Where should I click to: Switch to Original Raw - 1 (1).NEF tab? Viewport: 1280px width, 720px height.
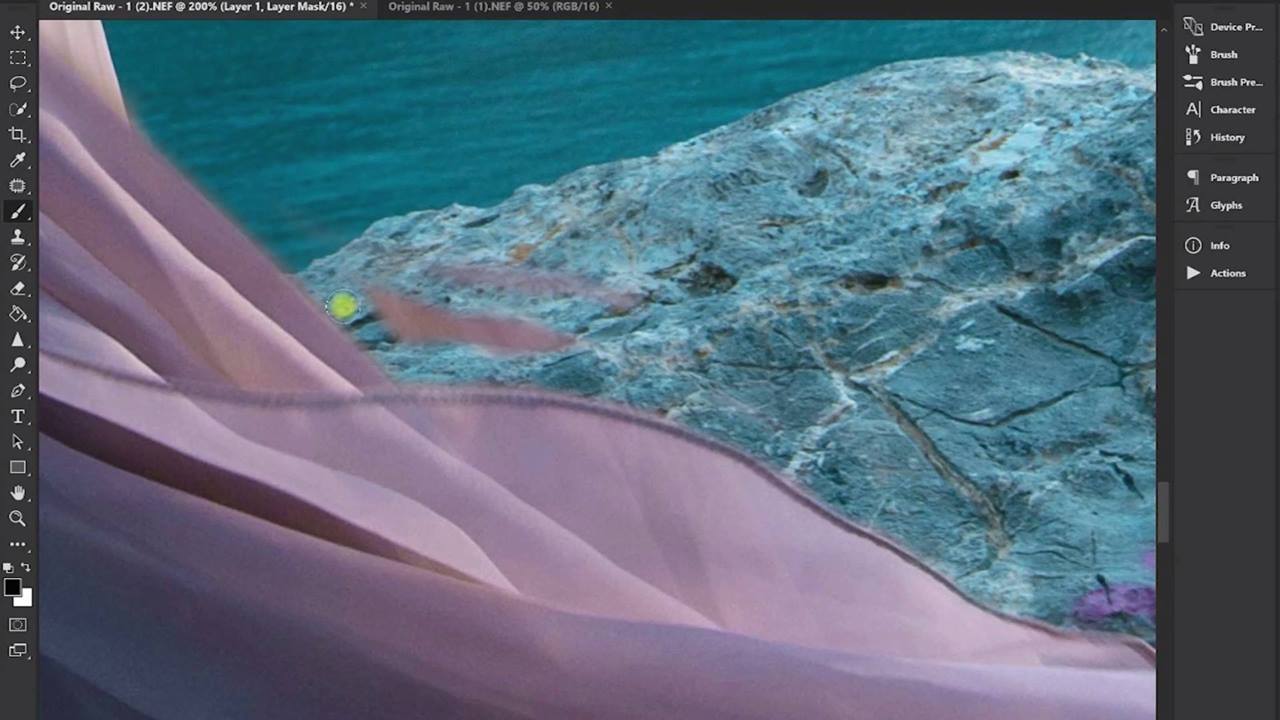click(x=493, y=6)
